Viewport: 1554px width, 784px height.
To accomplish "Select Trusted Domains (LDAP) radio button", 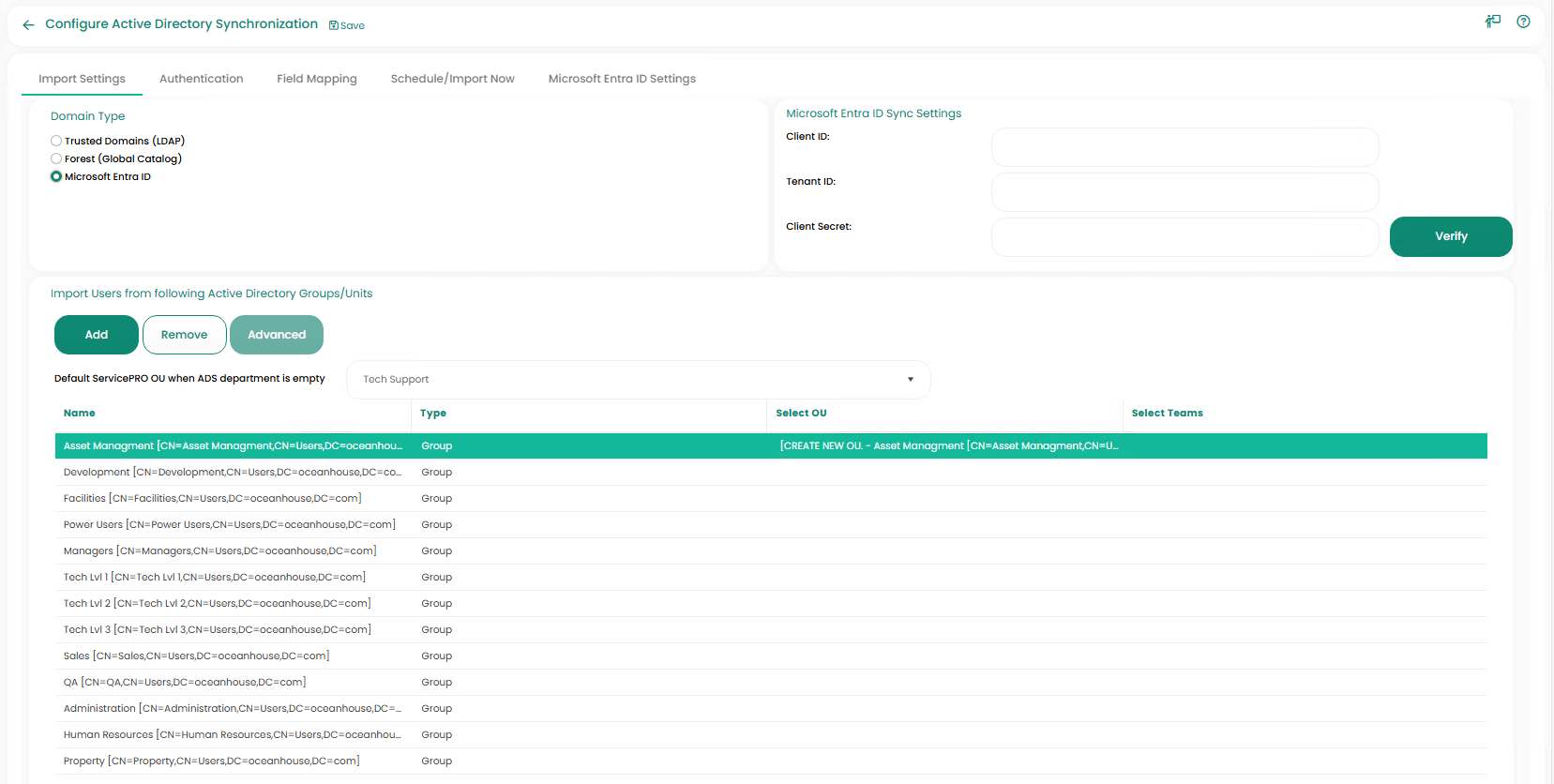I will point(56,141).
